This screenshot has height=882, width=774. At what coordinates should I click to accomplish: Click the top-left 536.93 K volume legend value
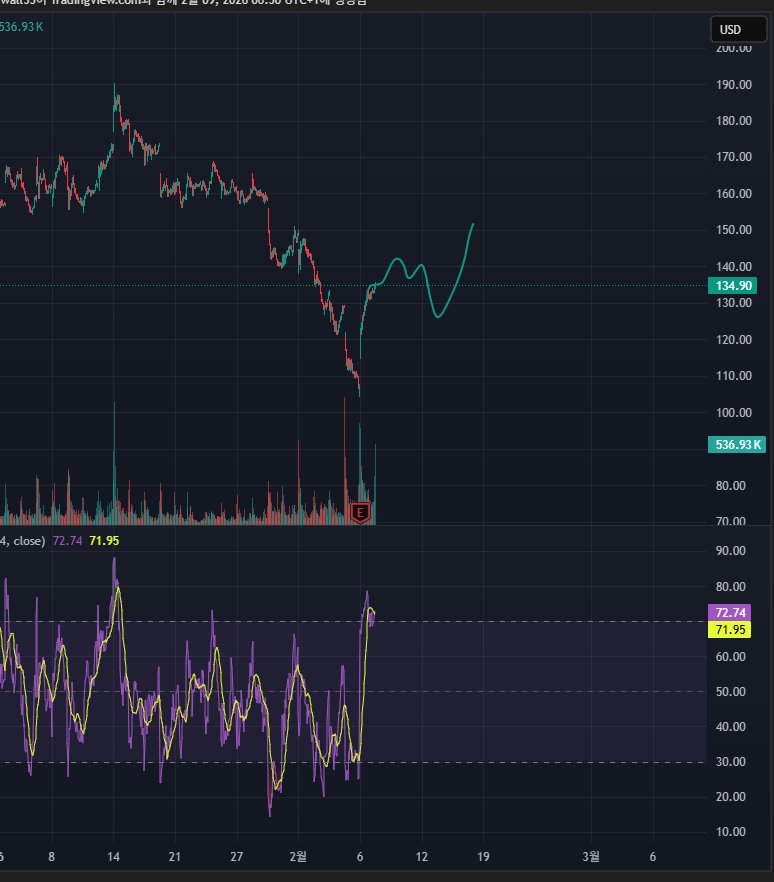(21, 26)
